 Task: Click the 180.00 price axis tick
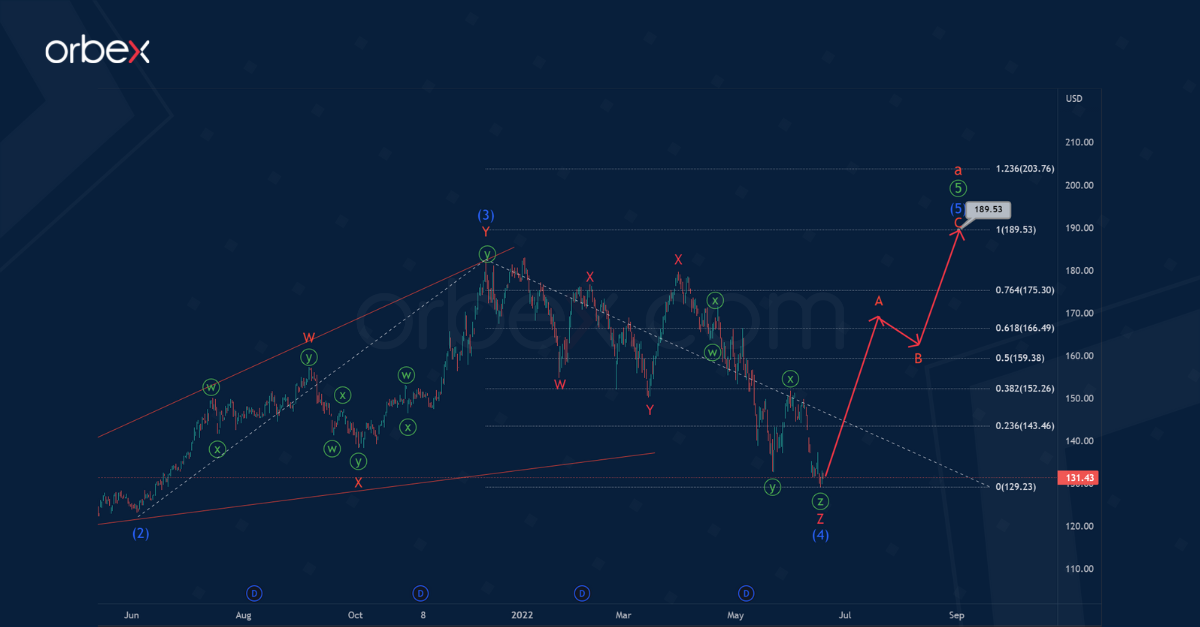[1079, 270]
